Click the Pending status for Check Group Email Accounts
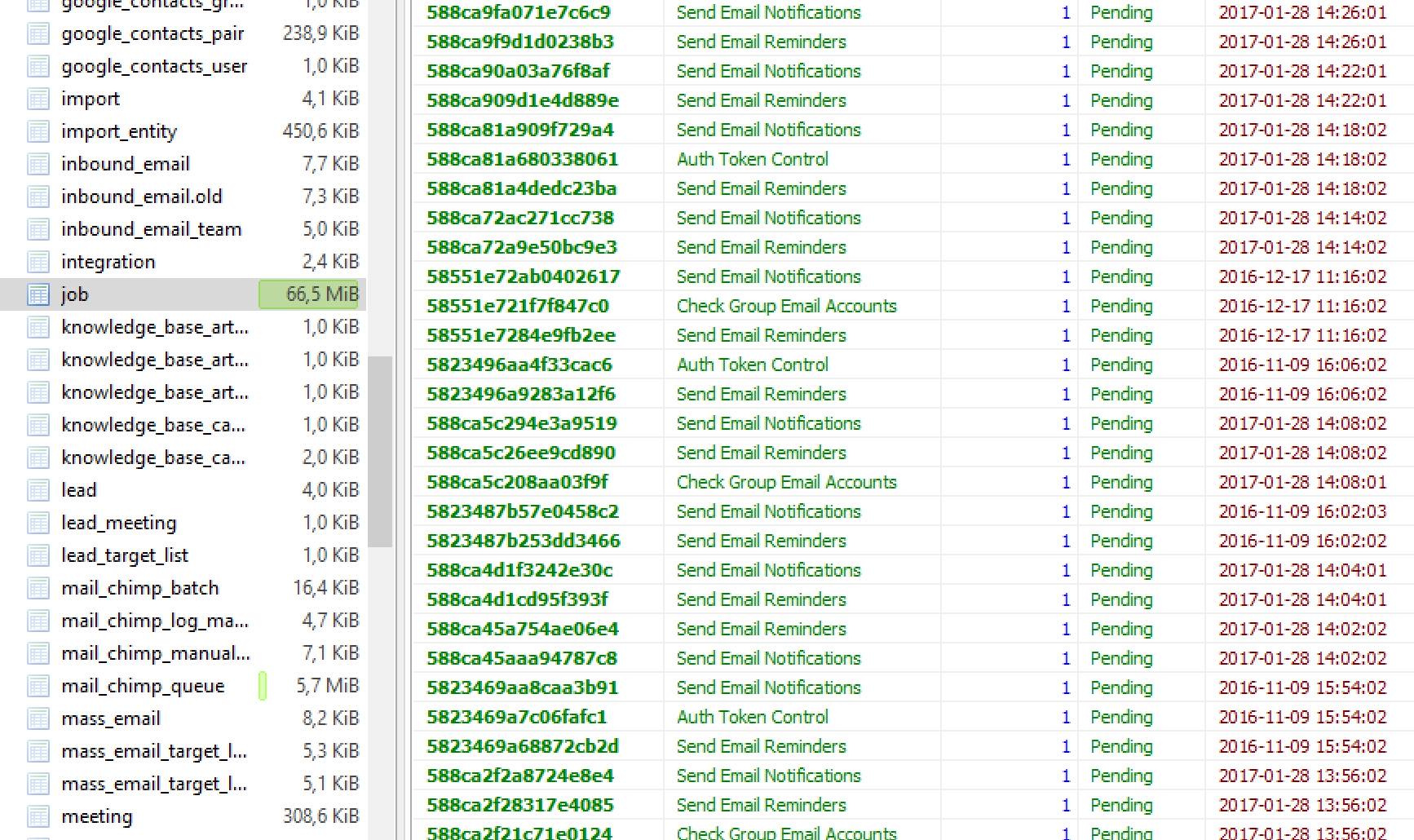This screenshot has width=1414, height=840. point(1121,306)
